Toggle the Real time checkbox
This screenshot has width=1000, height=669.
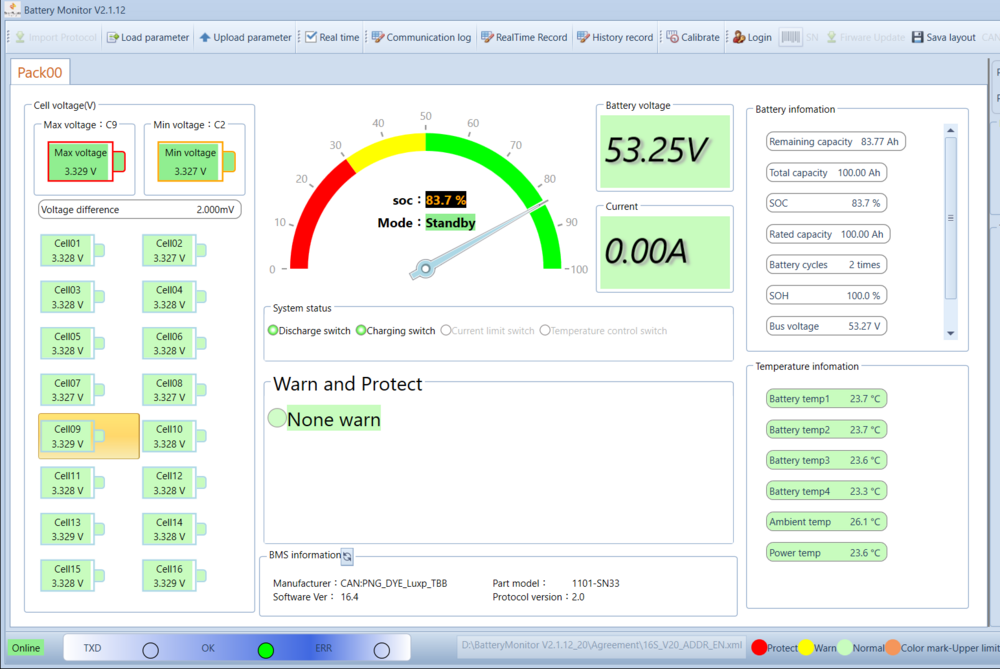tap(311, 37)
